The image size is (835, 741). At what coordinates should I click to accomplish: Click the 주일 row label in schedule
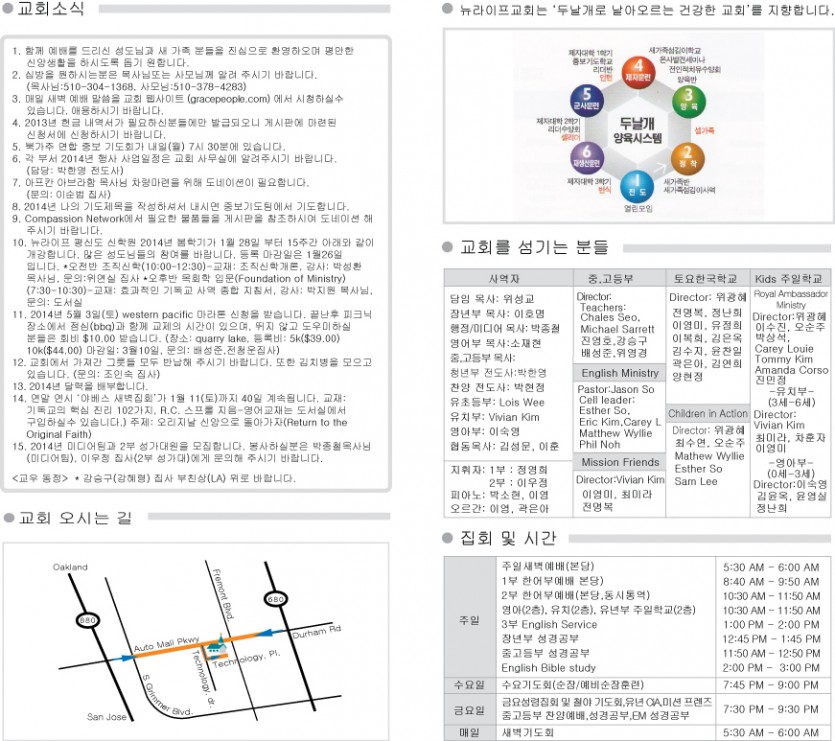click(x=469, y=620)
